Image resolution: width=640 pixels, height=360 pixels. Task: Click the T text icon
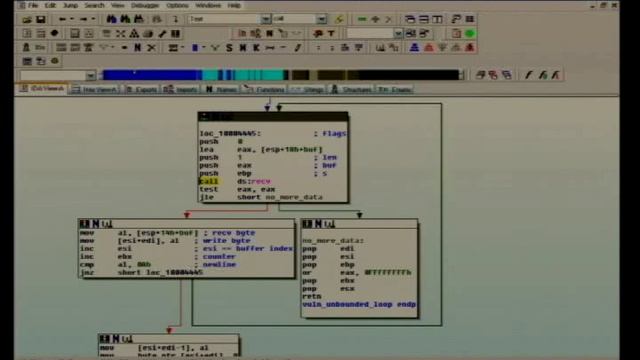tap(331, 33)
